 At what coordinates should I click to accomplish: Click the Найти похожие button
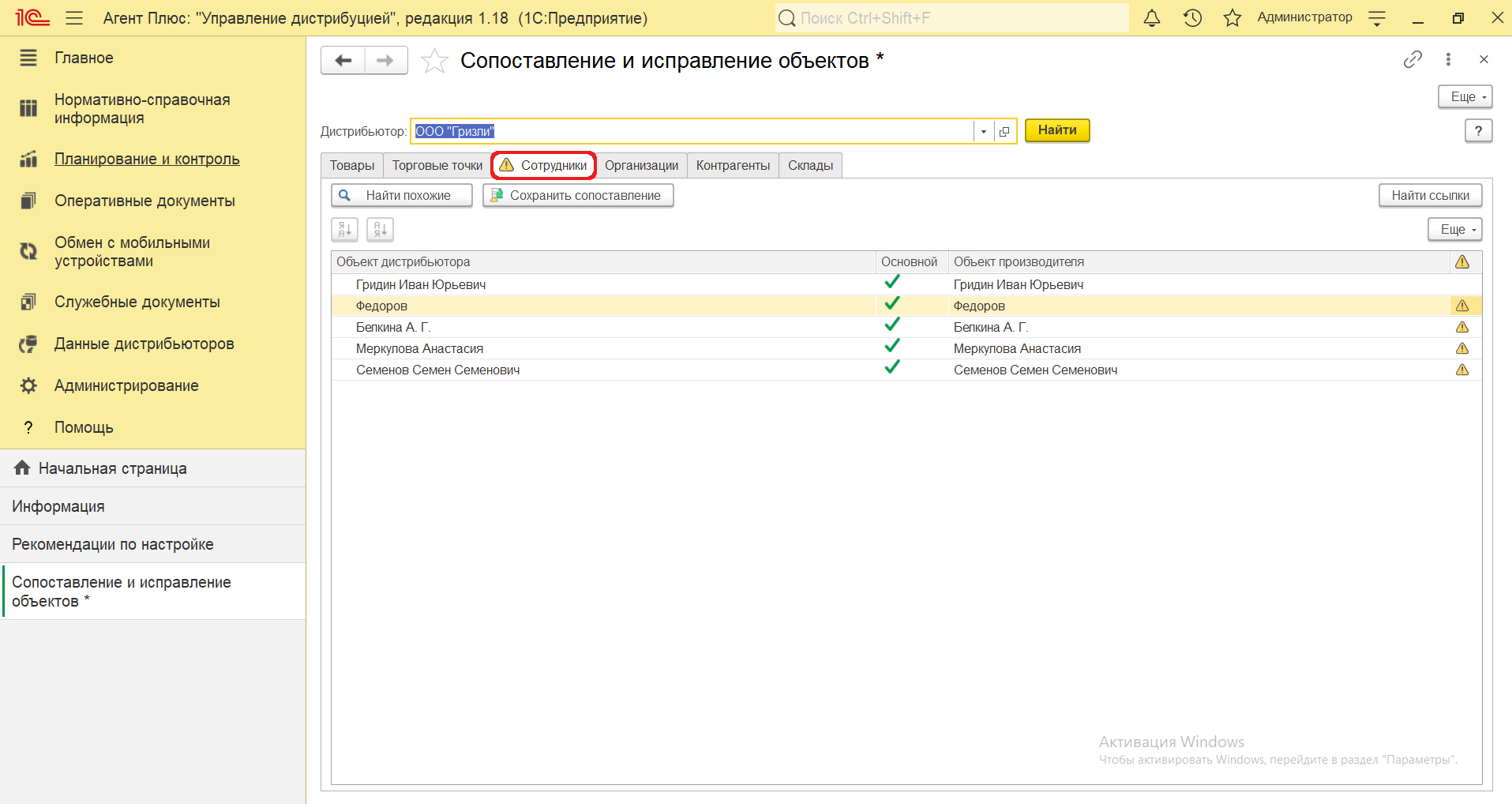(402, 196)
